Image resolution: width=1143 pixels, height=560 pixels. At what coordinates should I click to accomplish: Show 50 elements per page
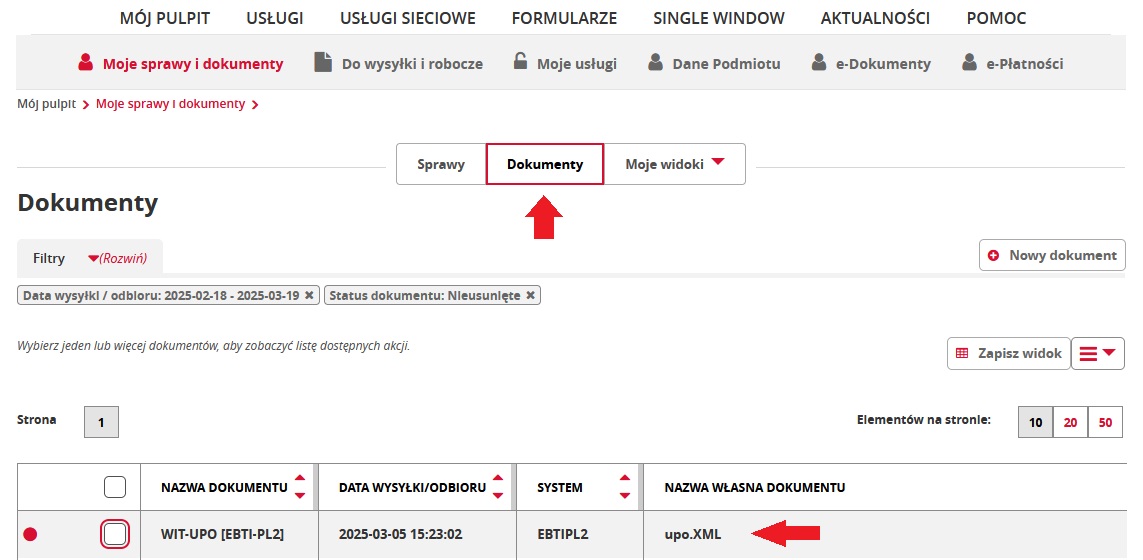(x=1105, y=422)
